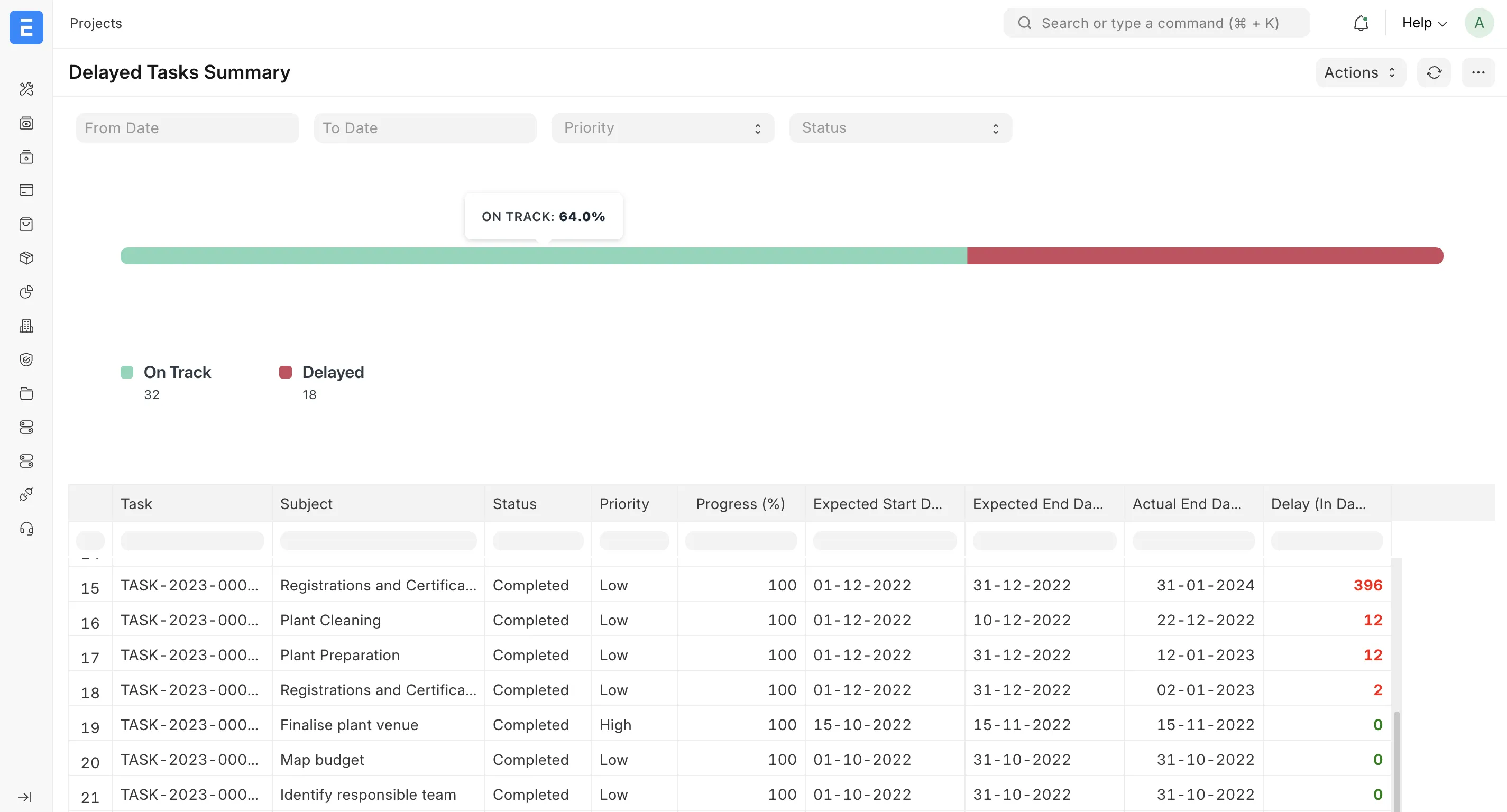
Task: Open the Build workspace using the tools icon
Action: point(26,89)
